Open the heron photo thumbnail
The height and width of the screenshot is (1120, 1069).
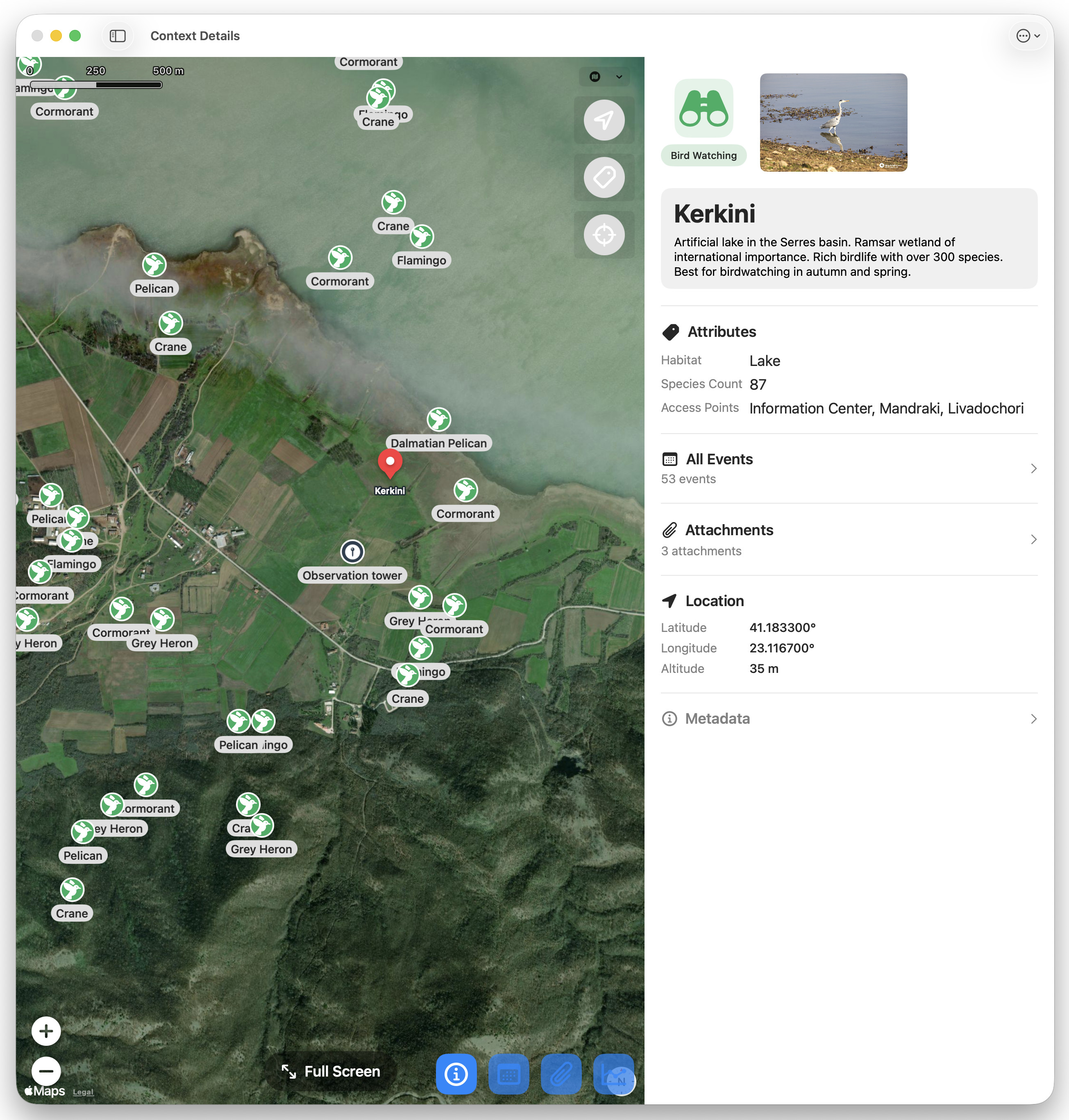[x=833, y=123]
